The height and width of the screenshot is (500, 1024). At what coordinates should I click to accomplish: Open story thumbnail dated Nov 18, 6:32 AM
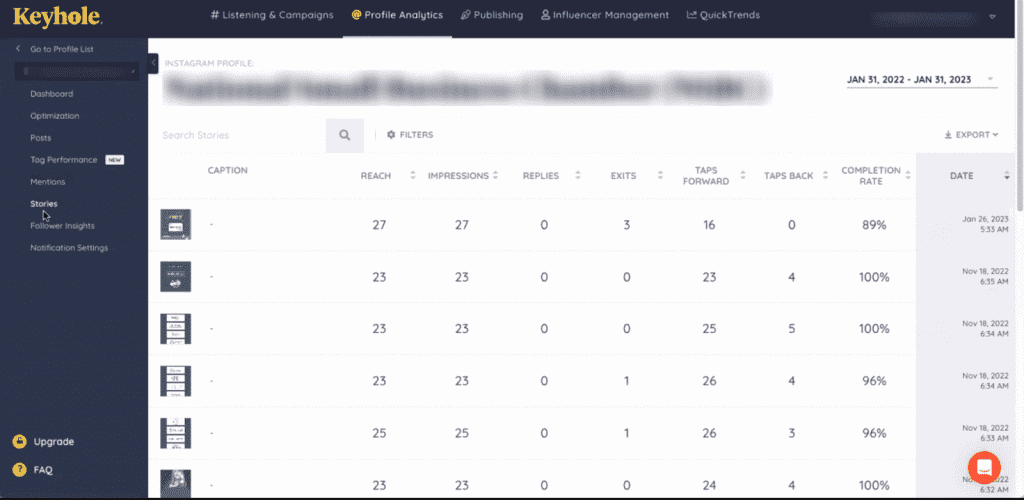click(176, 484)
